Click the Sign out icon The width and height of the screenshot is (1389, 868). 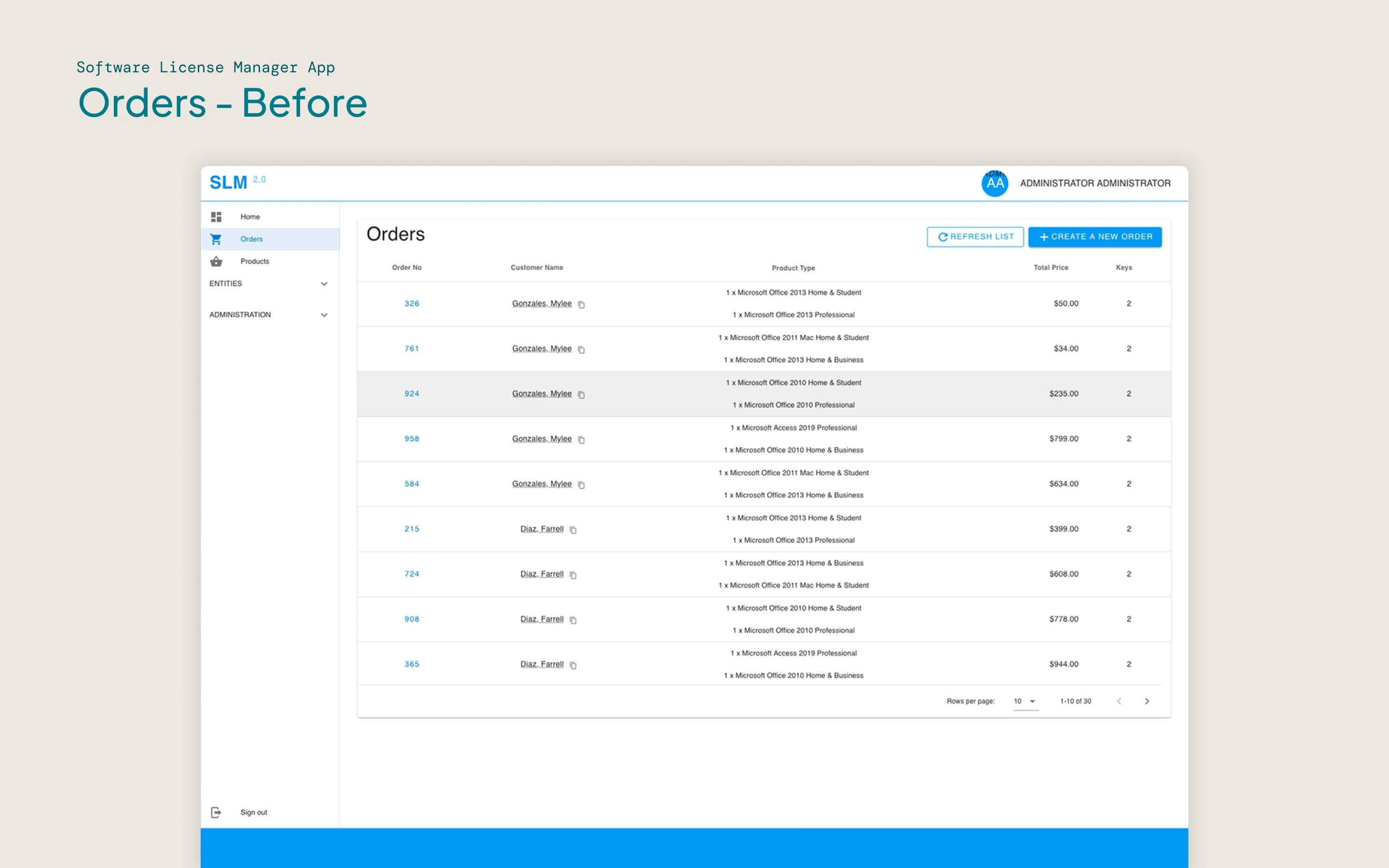click(x=216, y=813)
